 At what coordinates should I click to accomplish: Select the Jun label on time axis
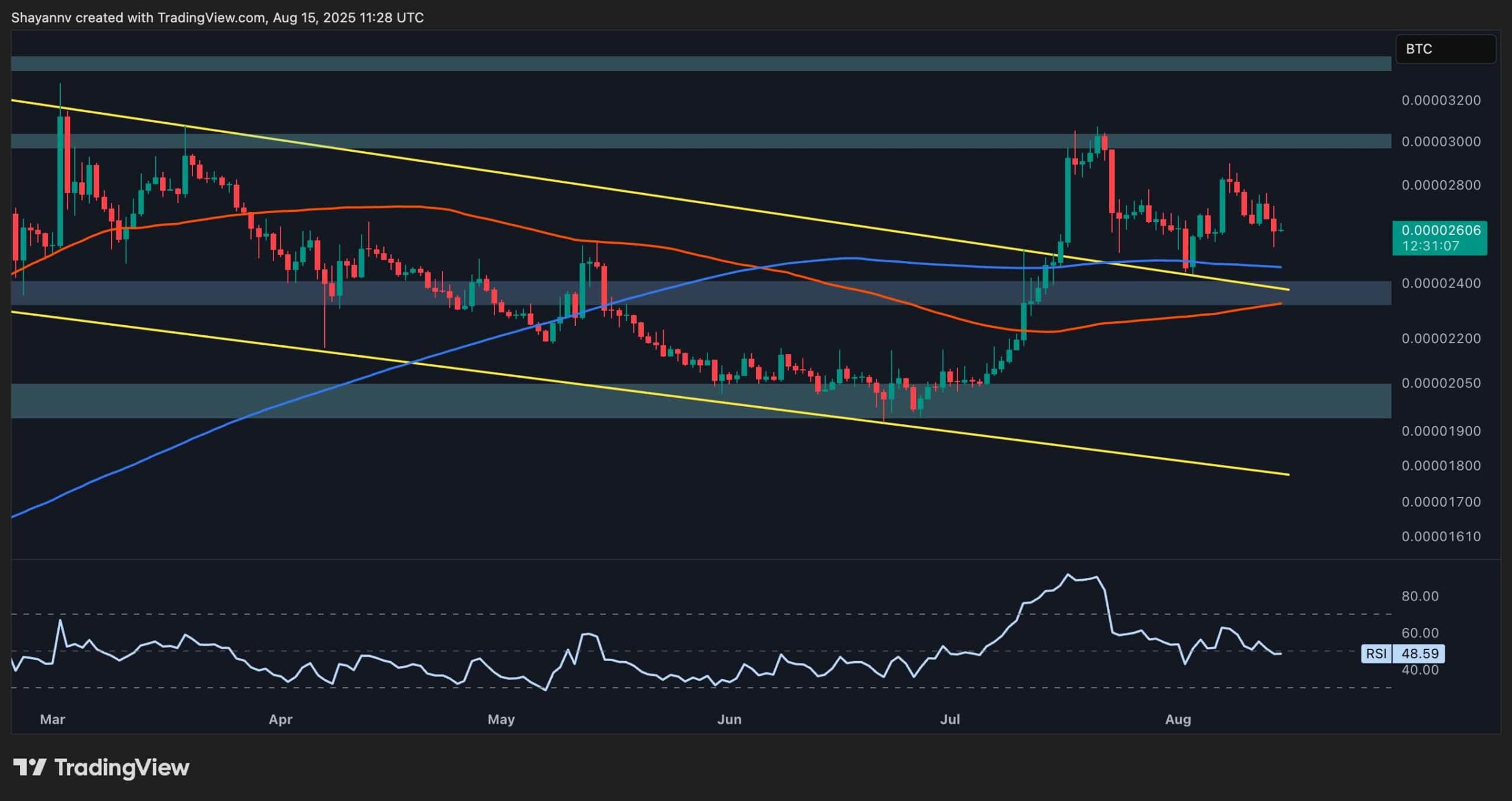(x=729, y=720)
